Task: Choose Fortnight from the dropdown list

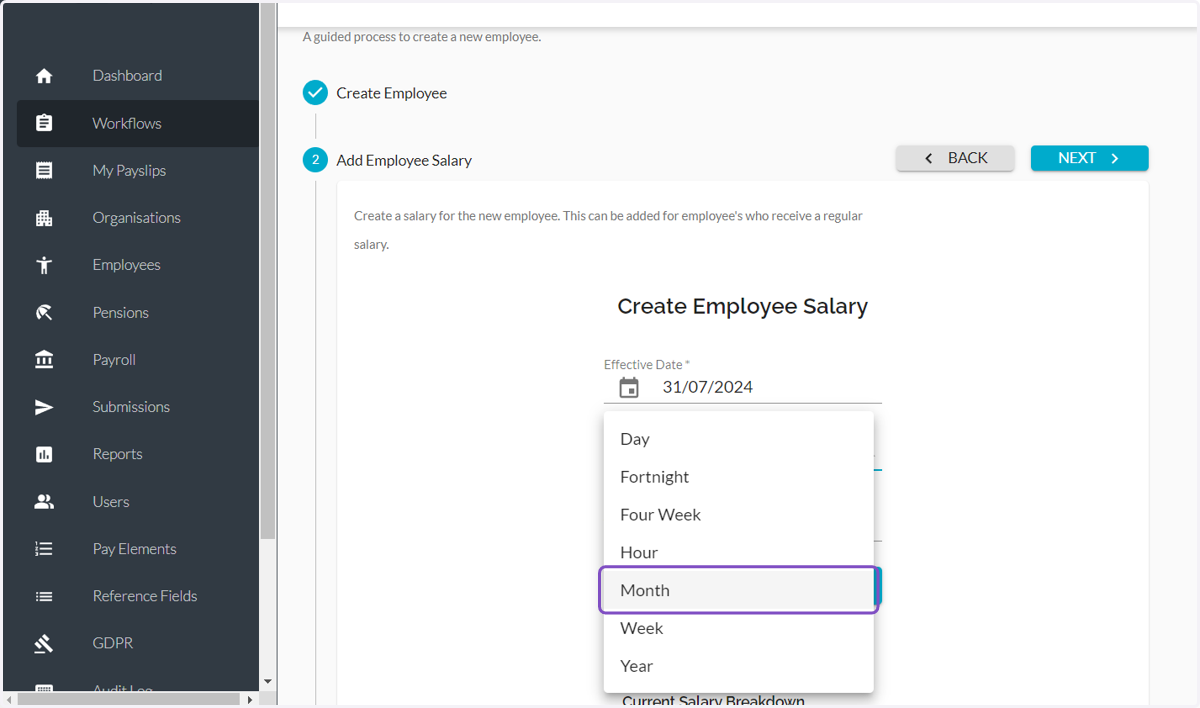Action: (x=738, y=477)
